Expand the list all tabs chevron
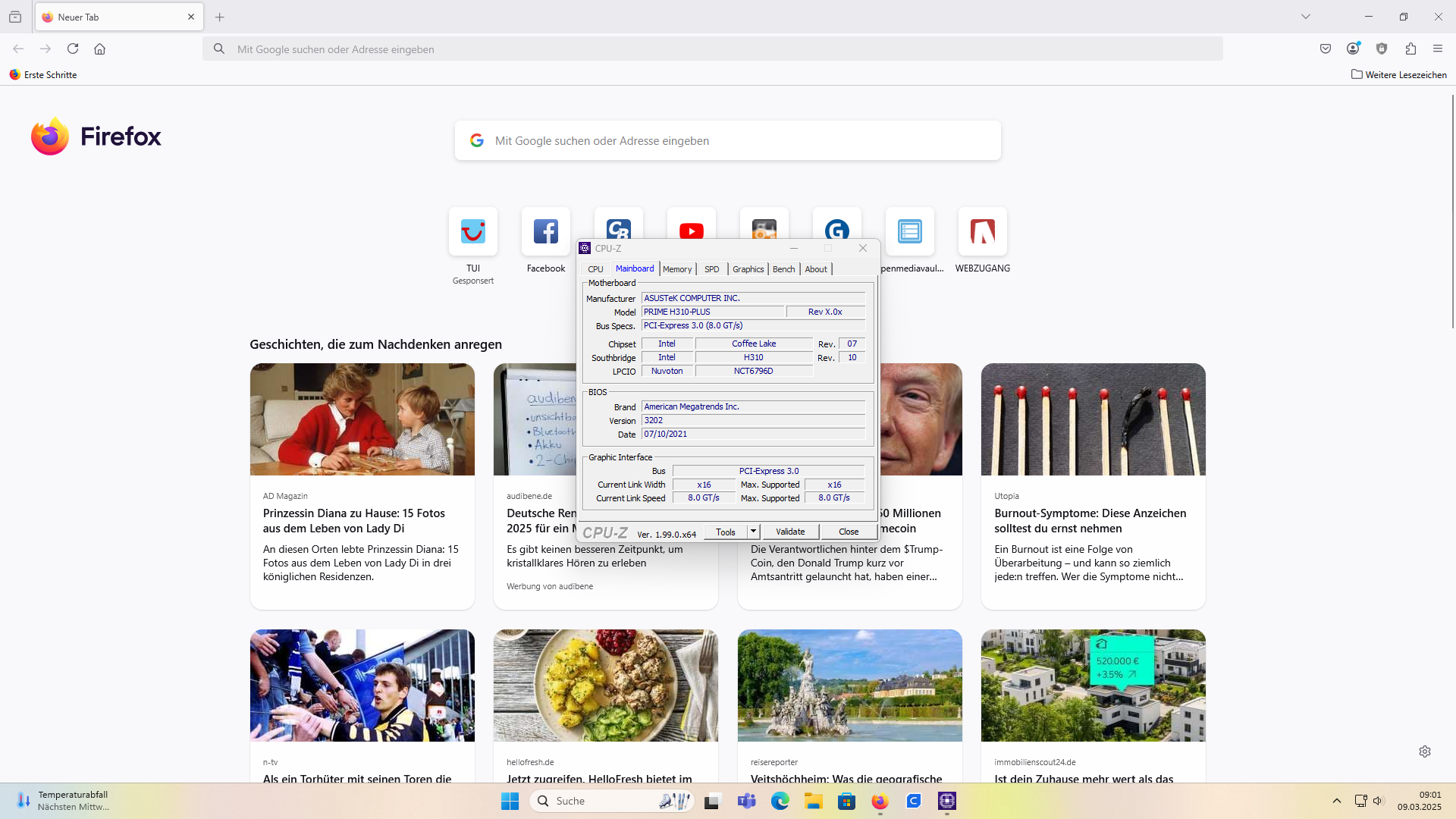This screenshot has width=1456, height=819. click(x=1306, y=17)
